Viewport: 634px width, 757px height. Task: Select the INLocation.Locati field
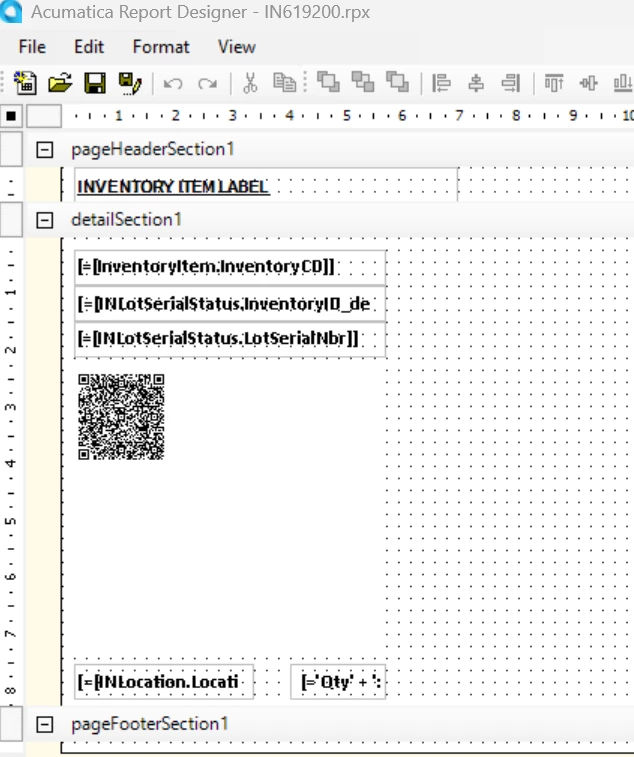(164, 682)
